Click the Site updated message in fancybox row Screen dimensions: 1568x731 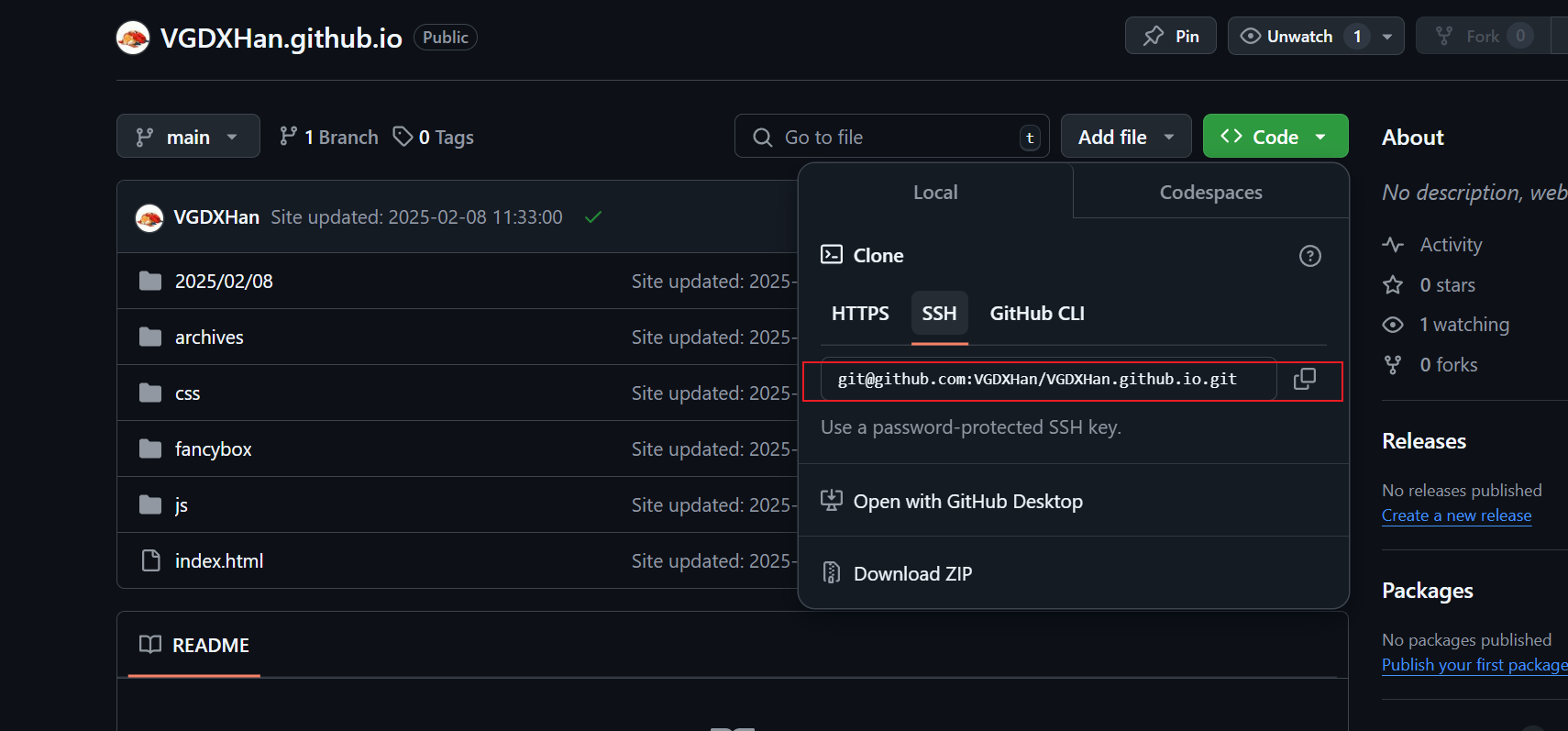[x=713, y=449]
